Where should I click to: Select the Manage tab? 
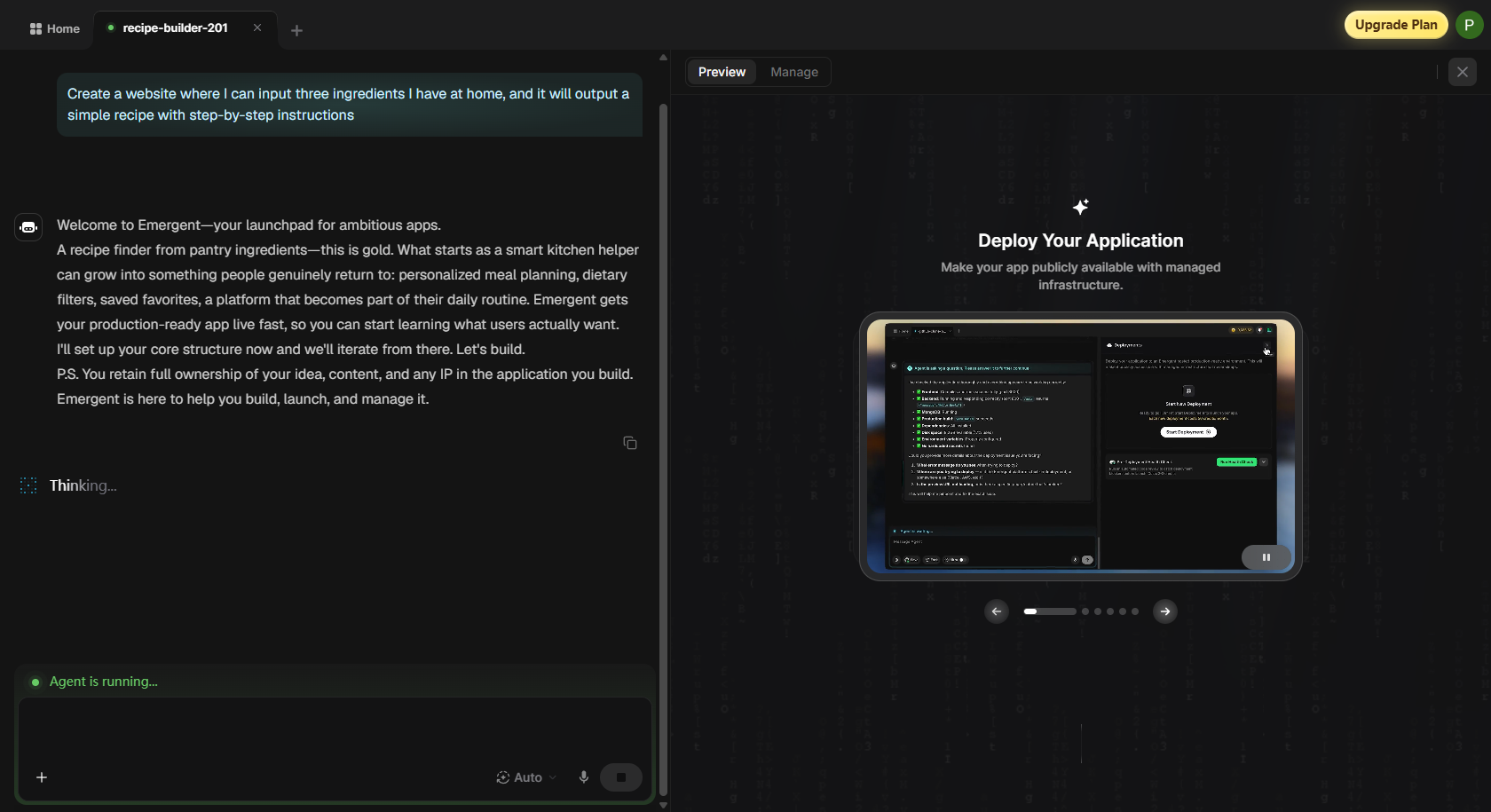coord(794,72)
